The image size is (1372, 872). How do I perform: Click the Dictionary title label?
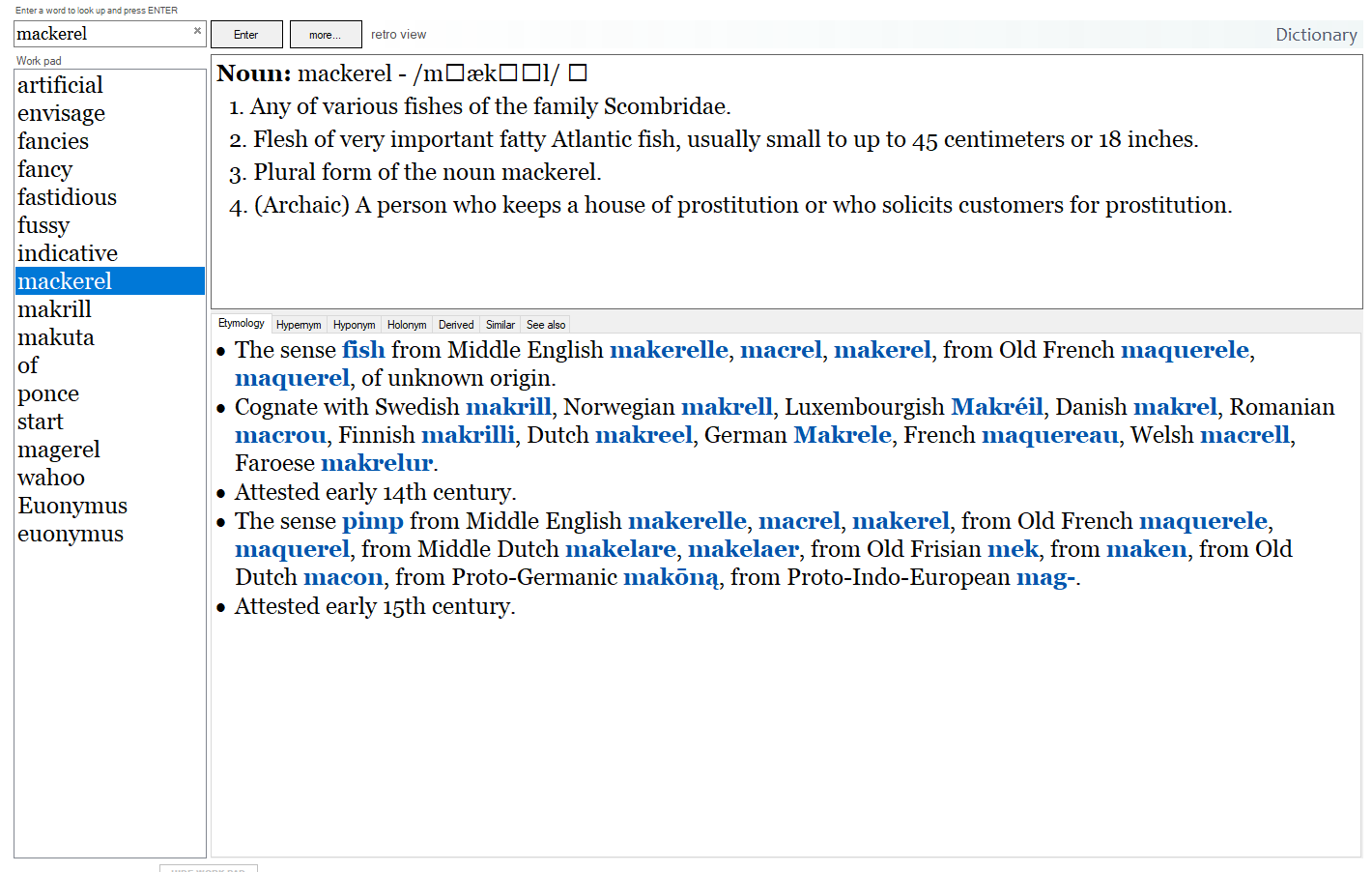(x=1316, y=35)
